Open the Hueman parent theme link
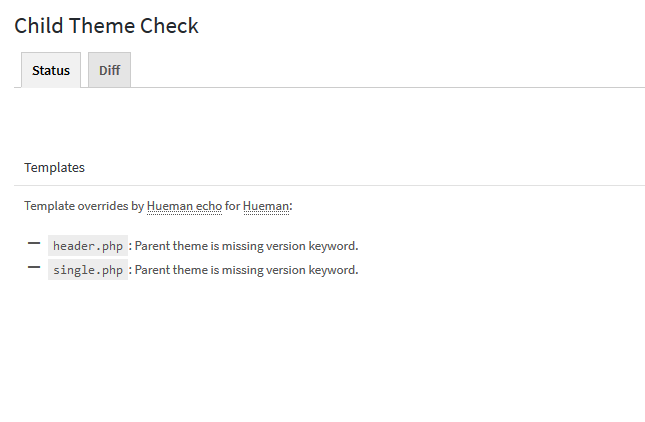Image resolution: width=645 pixels, height=422 pixels. coord(266,206)
